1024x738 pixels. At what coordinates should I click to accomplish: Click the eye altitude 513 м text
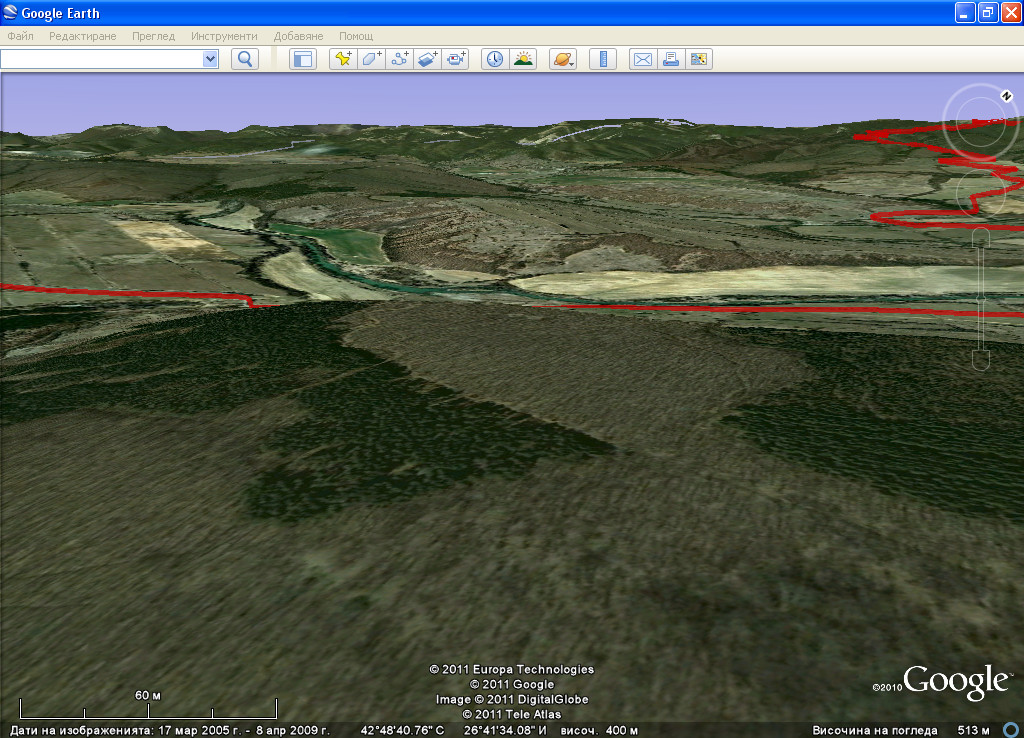(x=901, y=730)
